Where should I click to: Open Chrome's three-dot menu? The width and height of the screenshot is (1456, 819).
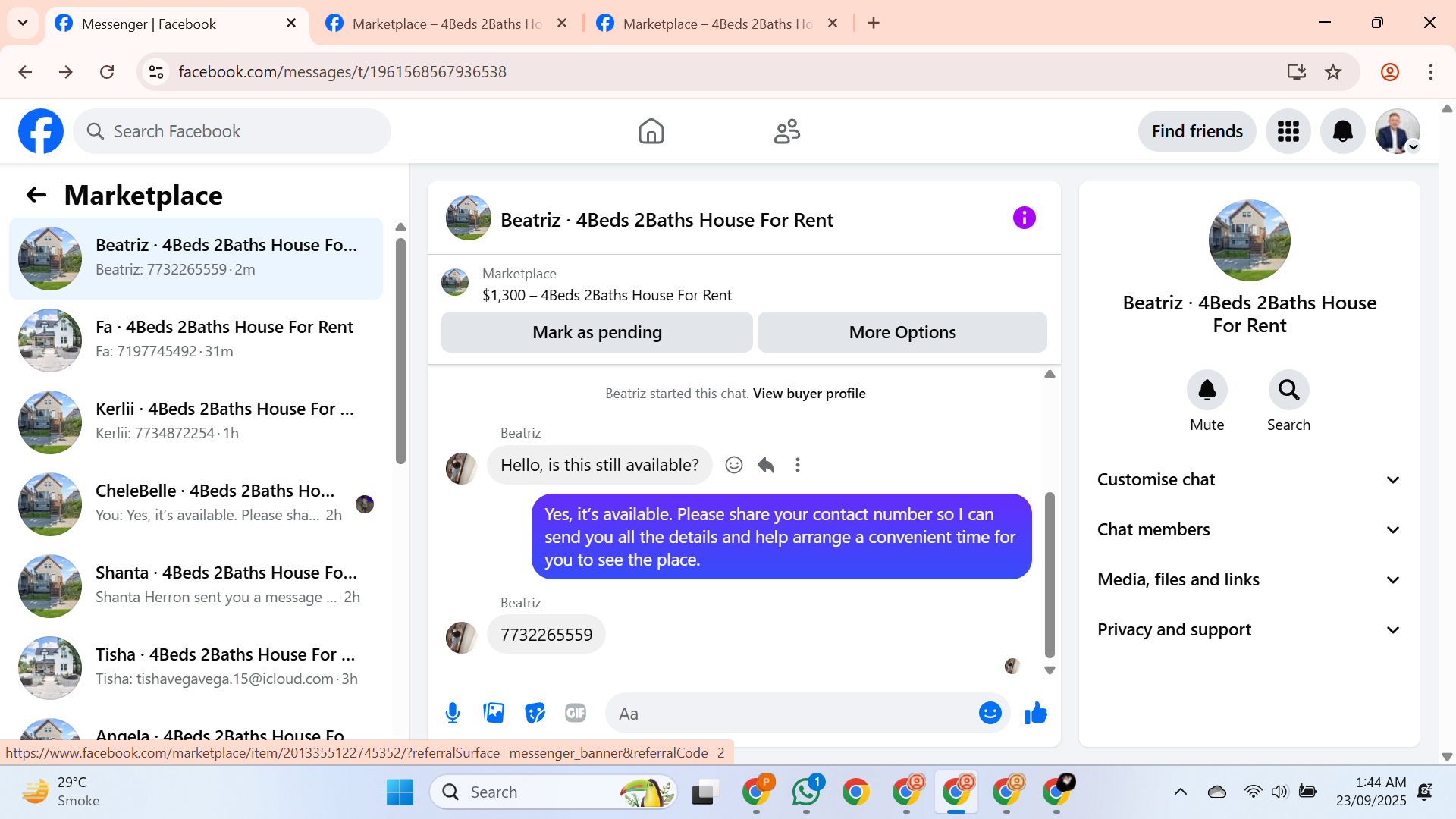pos(1430,72)
